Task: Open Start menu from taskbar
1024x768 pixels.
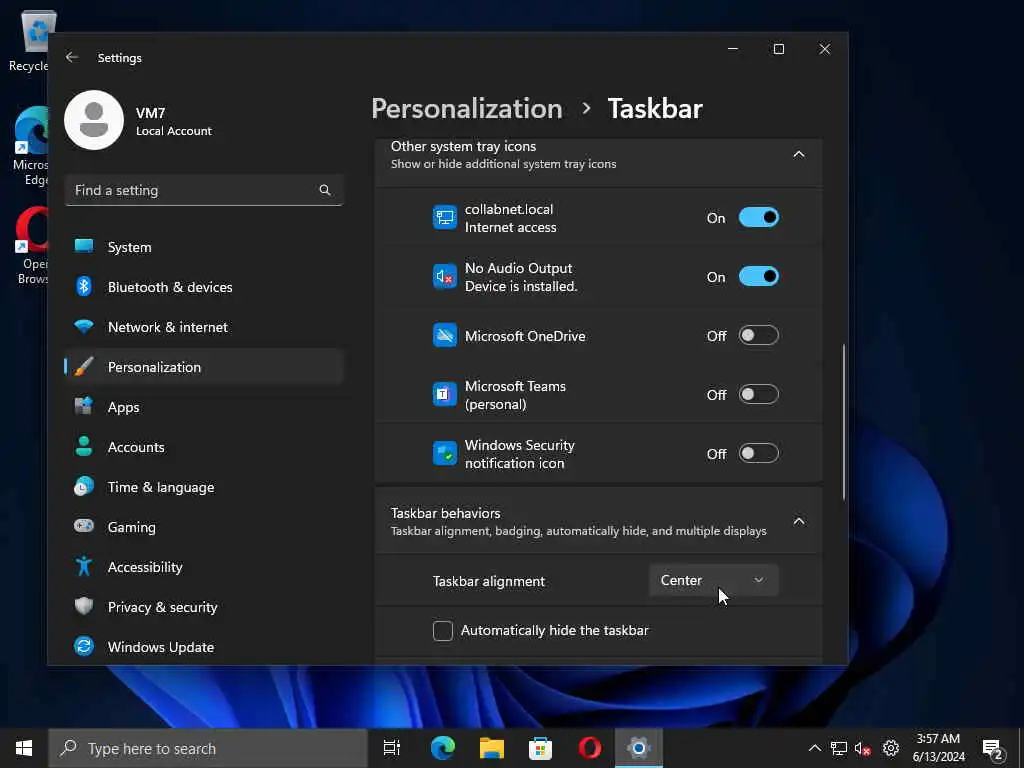Action: coord(24,748)
